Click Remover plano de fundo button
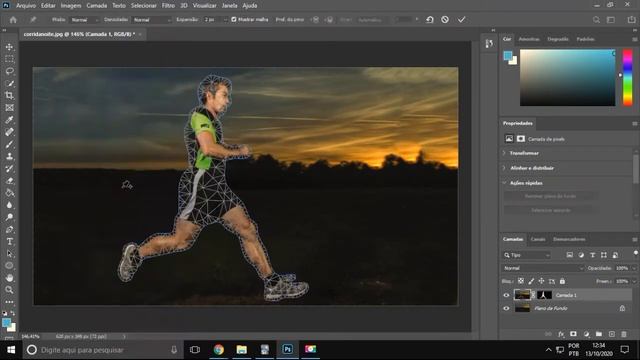 550,196
